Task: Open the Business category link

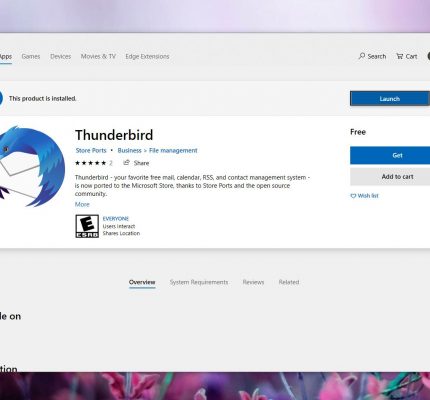Action: (x=129, y=150)
